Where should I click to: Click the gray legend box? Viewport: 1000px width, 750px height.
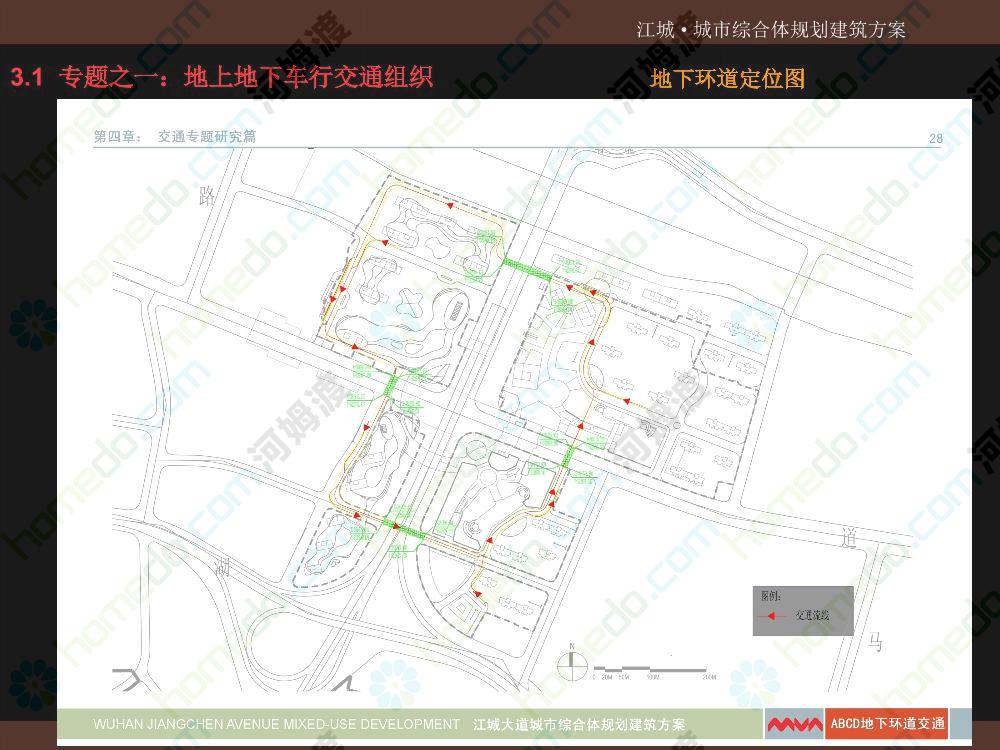(x=803, y=610)
